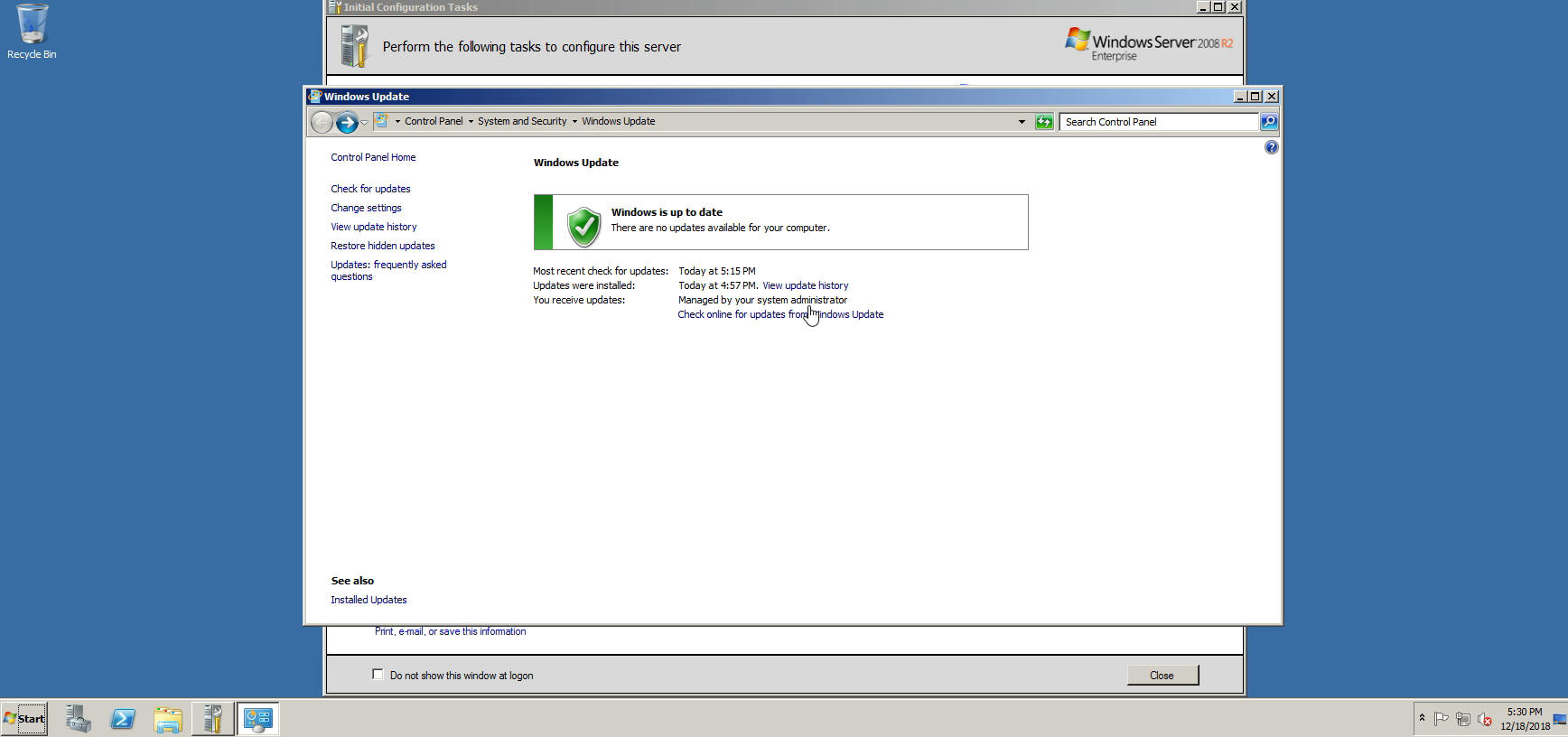Go forward with the blue arrow button
1568x737 pixels.
point(347,122)
